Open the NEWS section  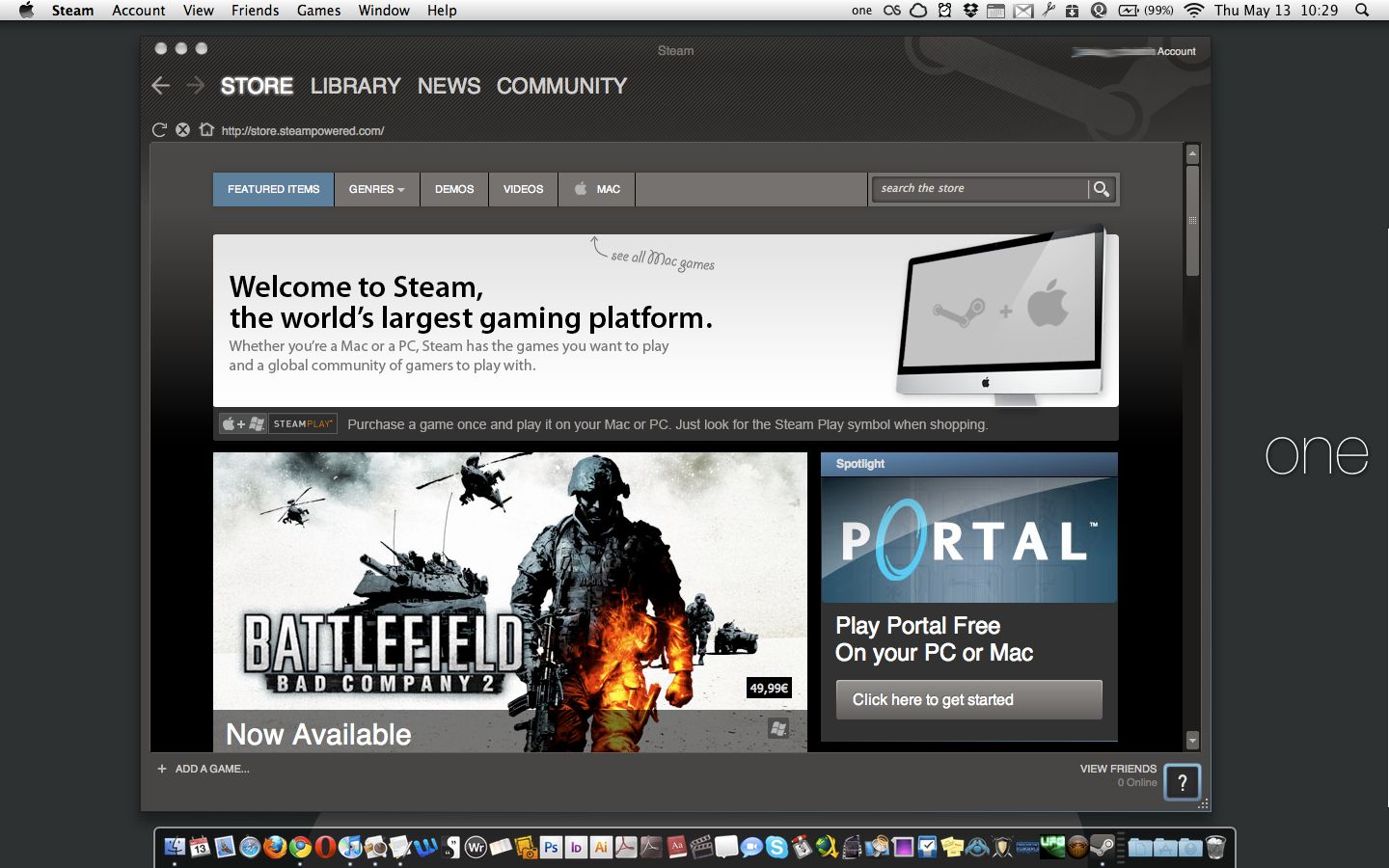[449, 86]
